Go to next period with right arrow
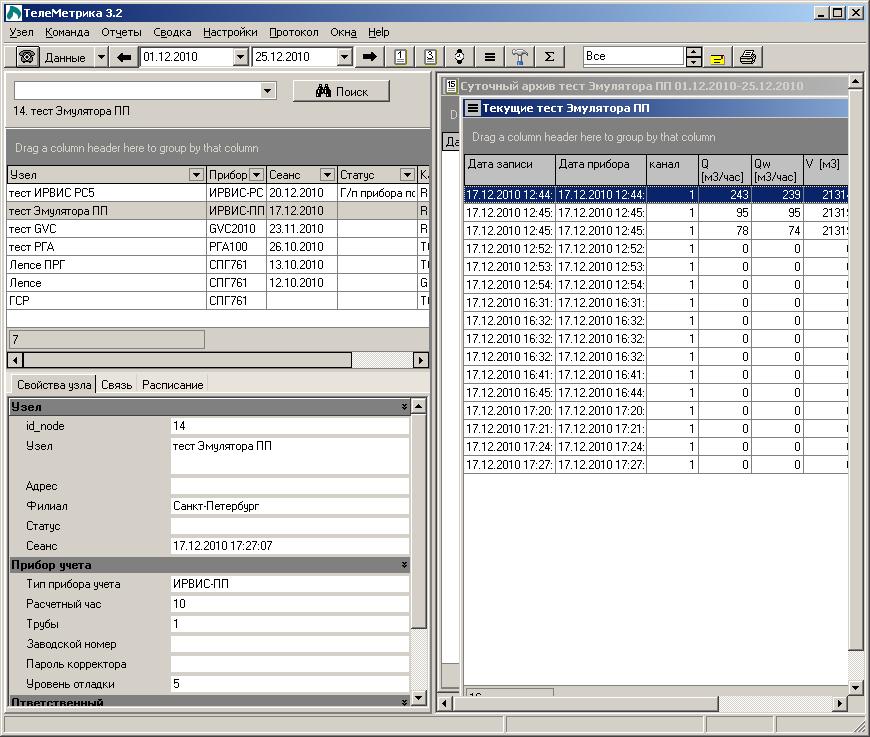Image resolution: width=870 pixels, height=737 pixels. 369,57
